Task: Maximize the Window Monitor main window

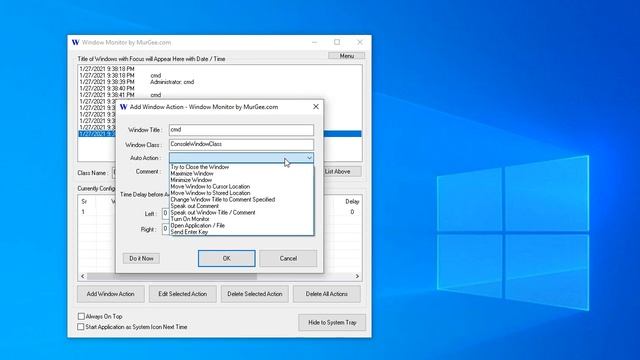Action: (x=337, y=42)
